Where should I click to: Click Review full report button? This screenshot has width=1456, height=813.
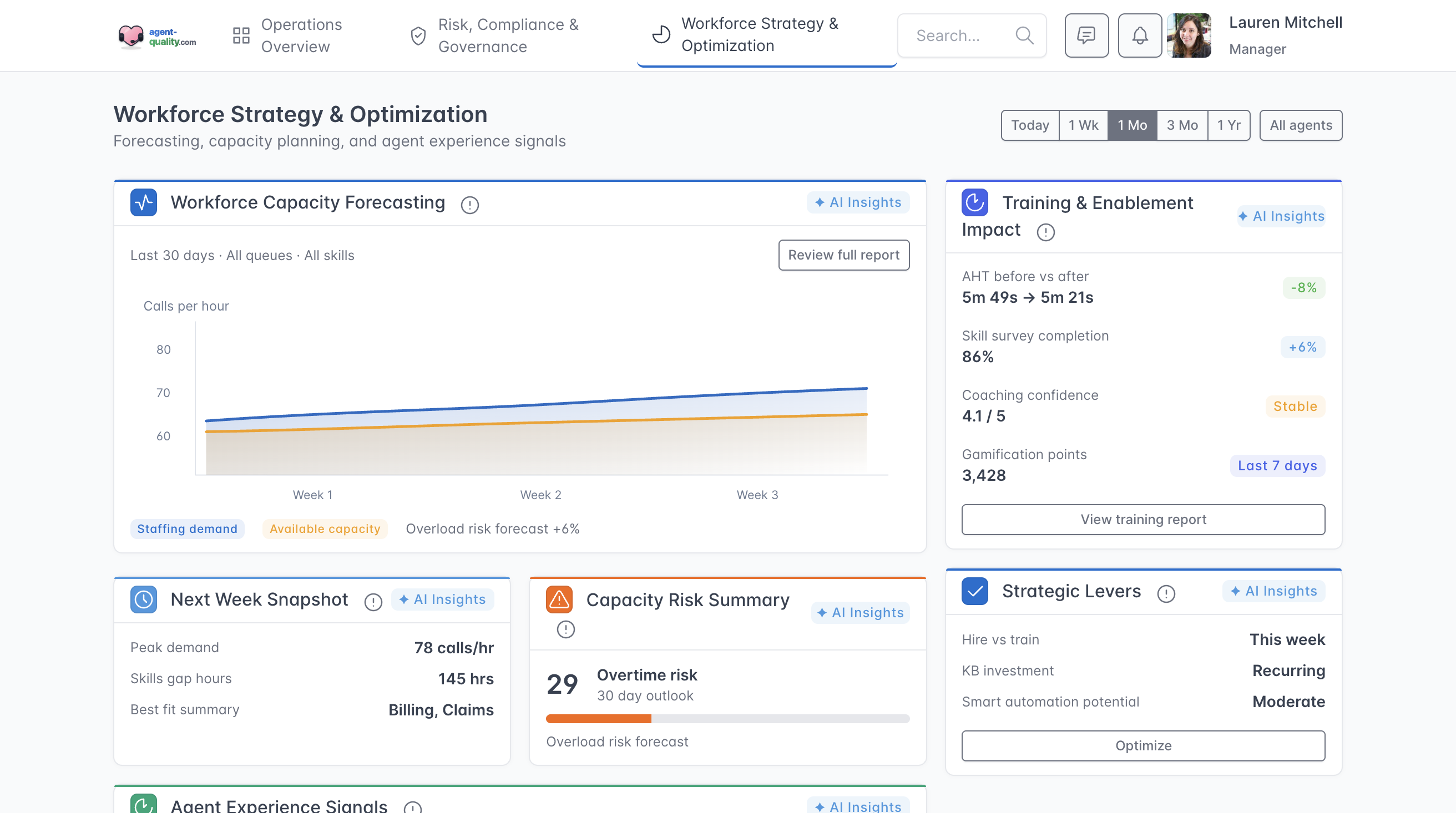point(843,255)
